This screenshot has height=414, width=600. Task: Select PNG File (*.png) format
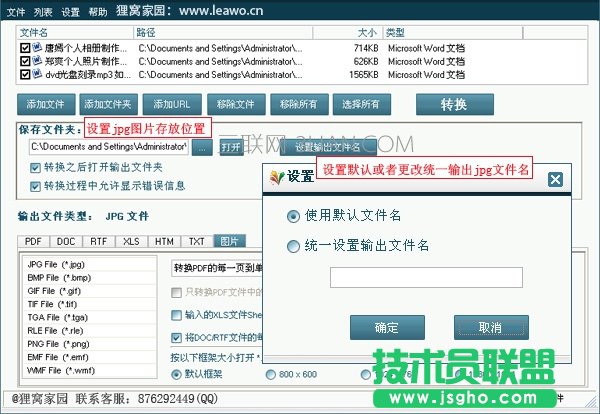coord(90,344)
